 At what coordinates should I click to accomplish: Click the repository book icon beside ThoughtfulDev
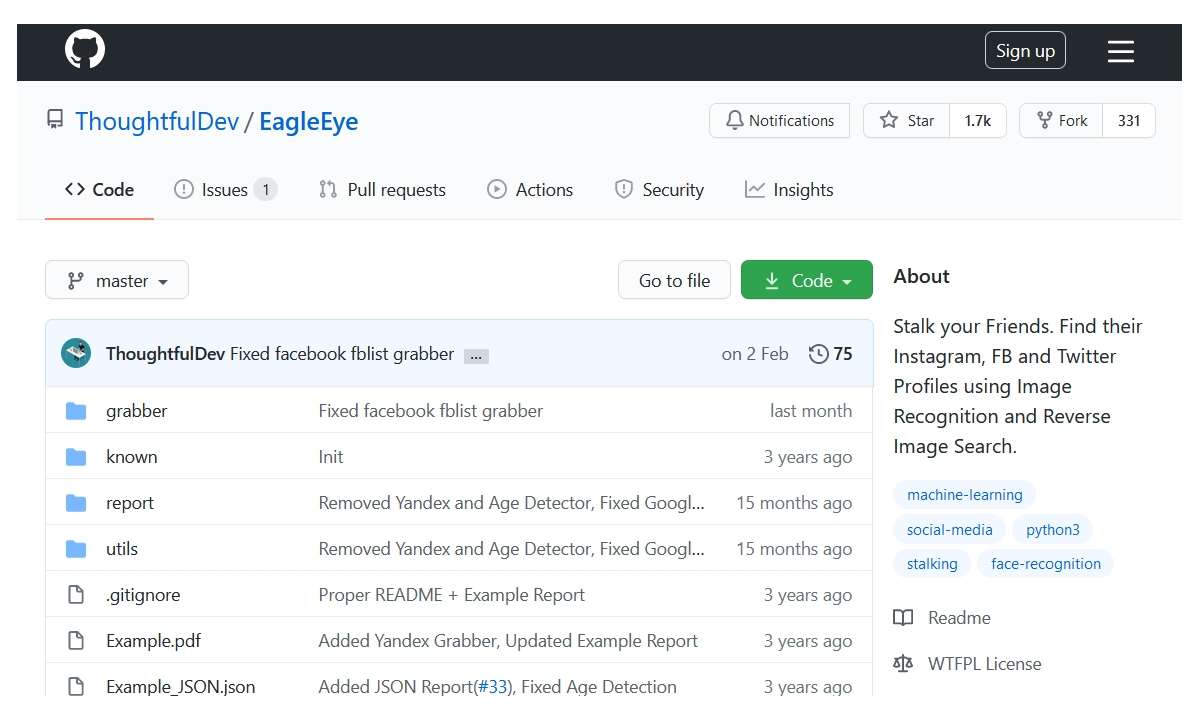[55, 121]
